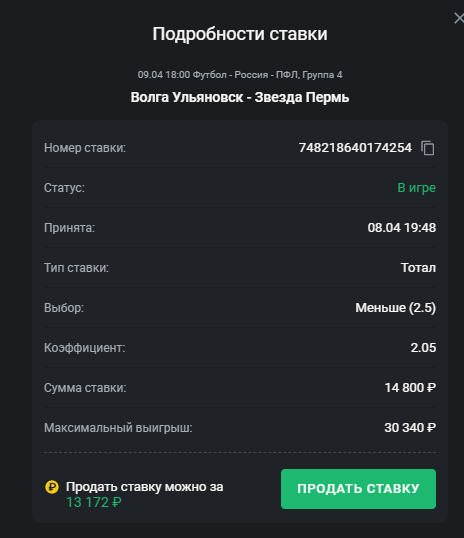Click the maximum win 30 340 ₽

coord(410,428)
